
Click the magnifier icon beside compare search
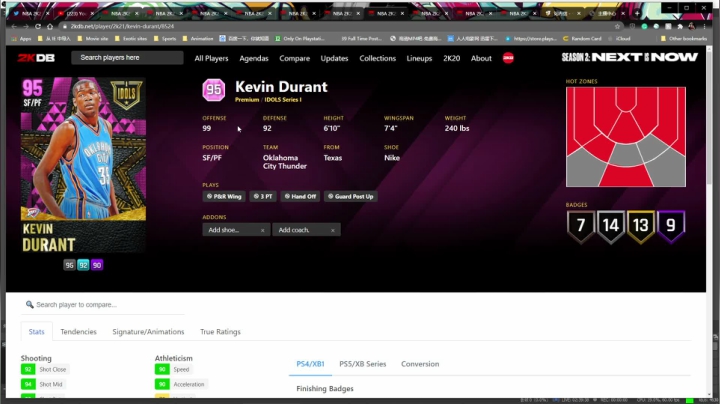coord(29,304)
